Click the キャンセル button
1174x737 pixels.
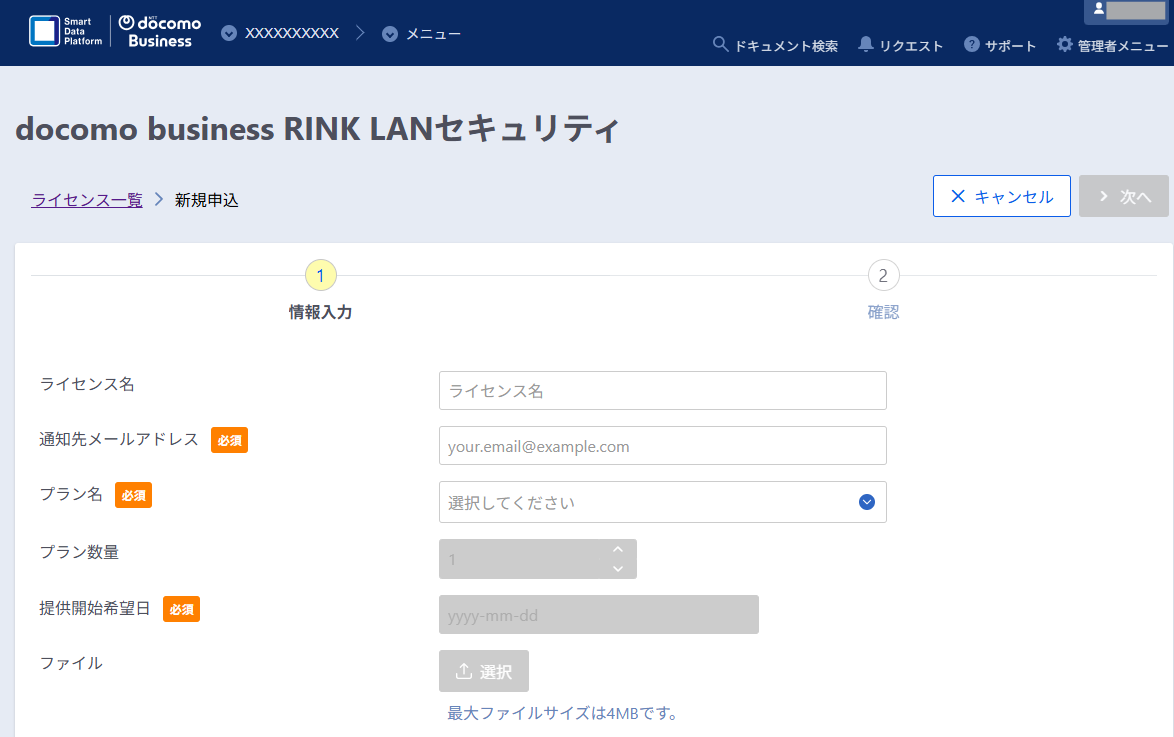[1002, 196]
